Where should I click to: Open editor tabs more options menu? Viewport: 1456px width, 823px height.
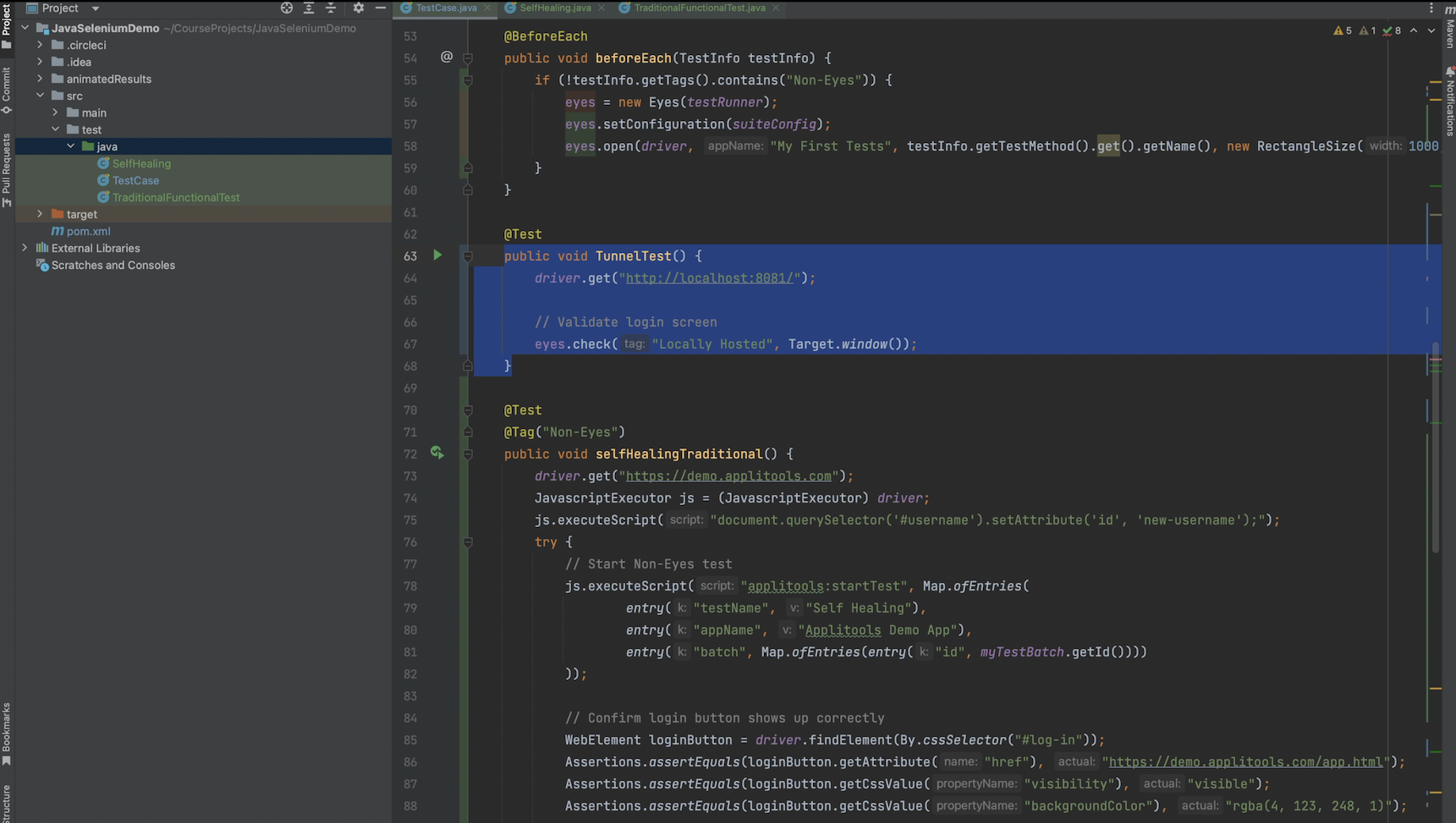pyautogui.click(x=1431, y=8)
